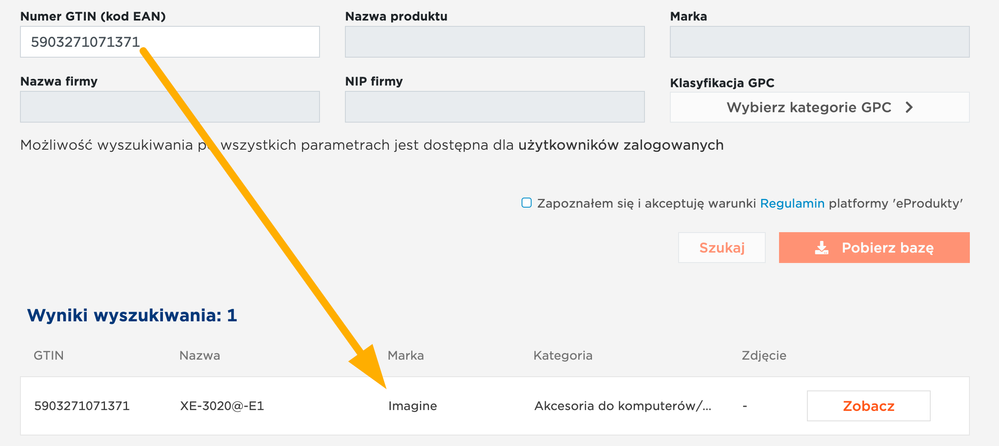Click the Zobacz button in the result row
This screenshot has width=999, height=446.
(868, 406)
